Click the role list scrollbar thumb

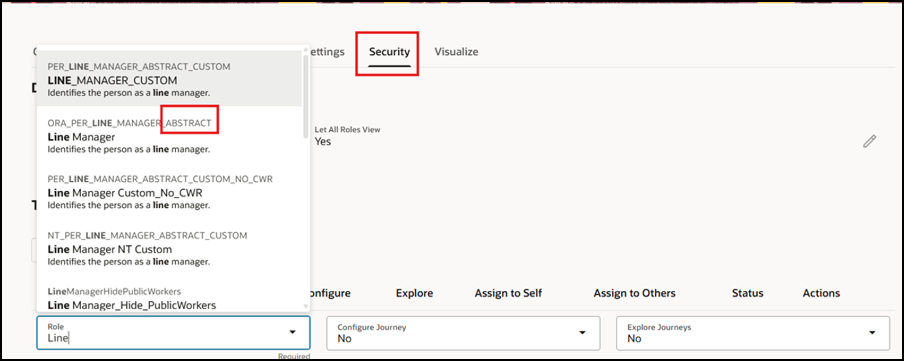pyautogui.click(x=306, y=96)
